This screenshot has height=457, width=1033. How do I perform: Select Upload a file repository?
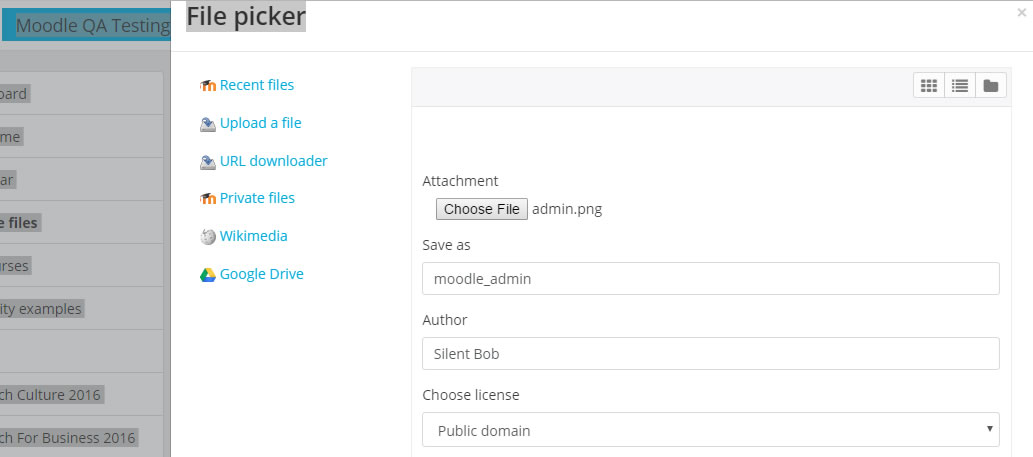click(261, 123)
